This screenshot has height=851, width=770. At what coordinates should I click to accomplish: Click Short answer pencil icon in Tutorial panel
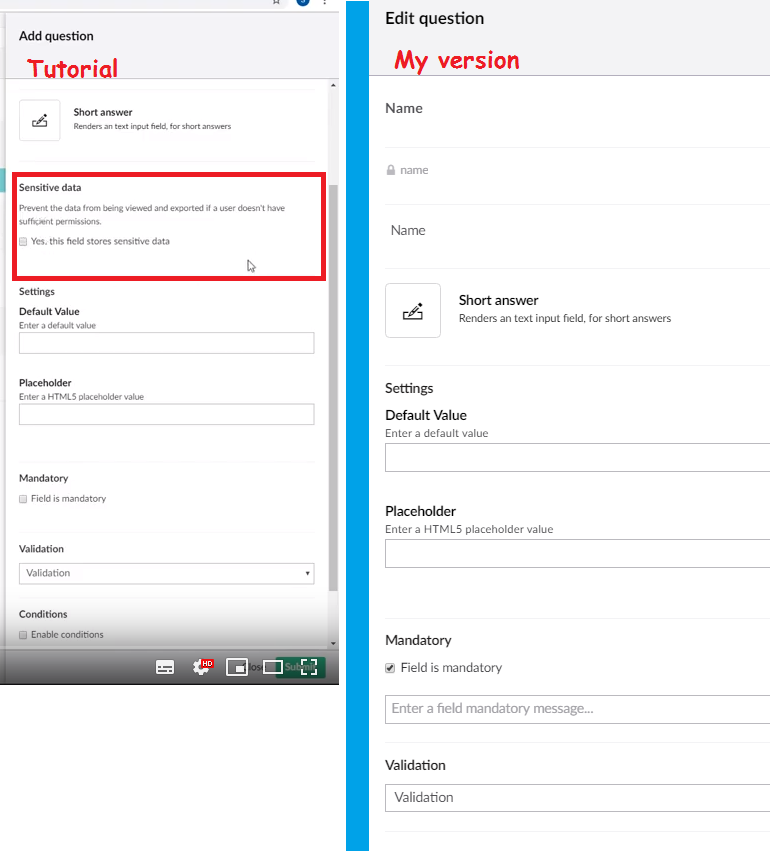[x=40, y=120]
